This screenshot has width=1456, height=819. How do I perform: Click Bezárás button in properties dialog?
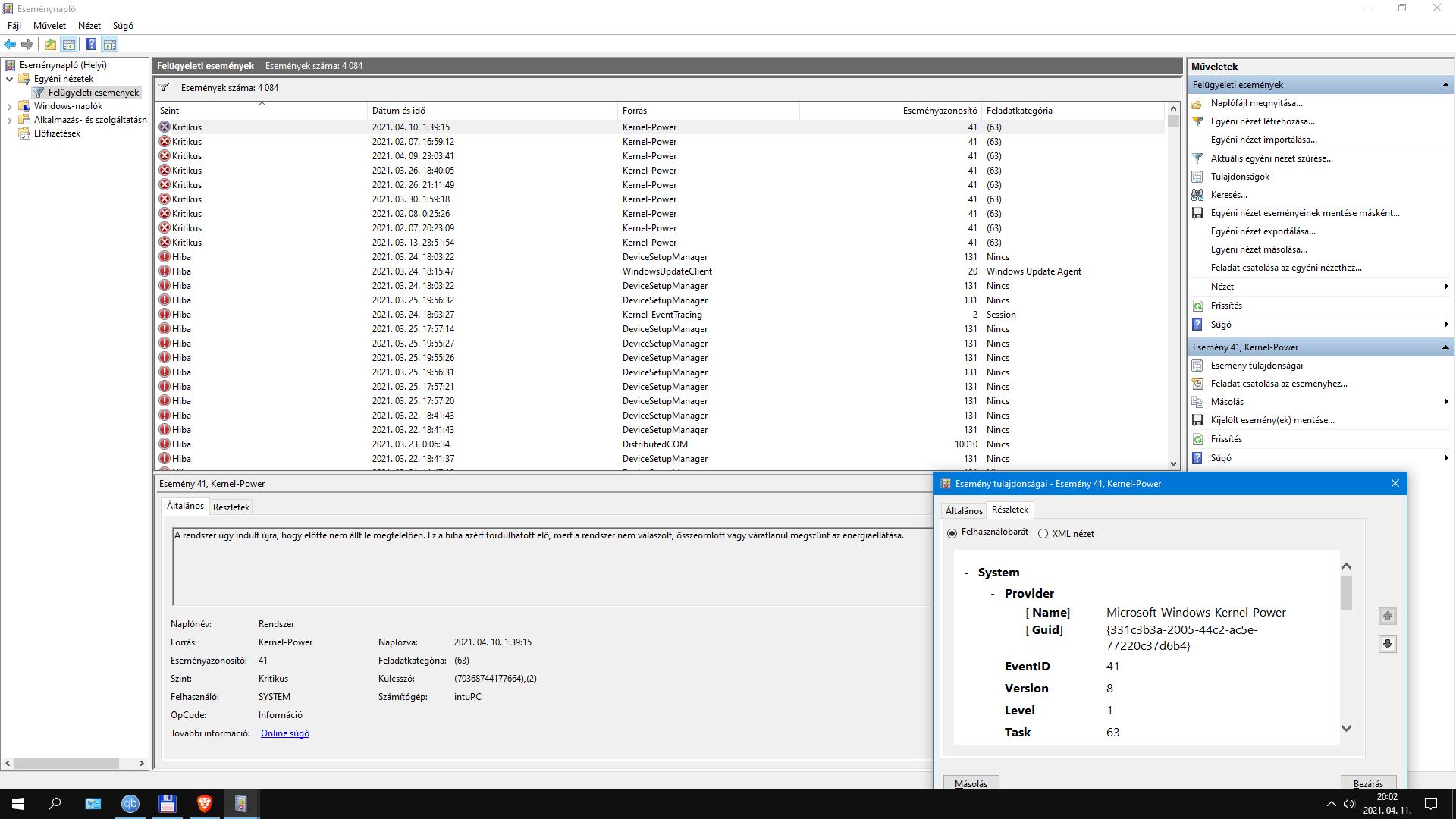click(1368, 783)
